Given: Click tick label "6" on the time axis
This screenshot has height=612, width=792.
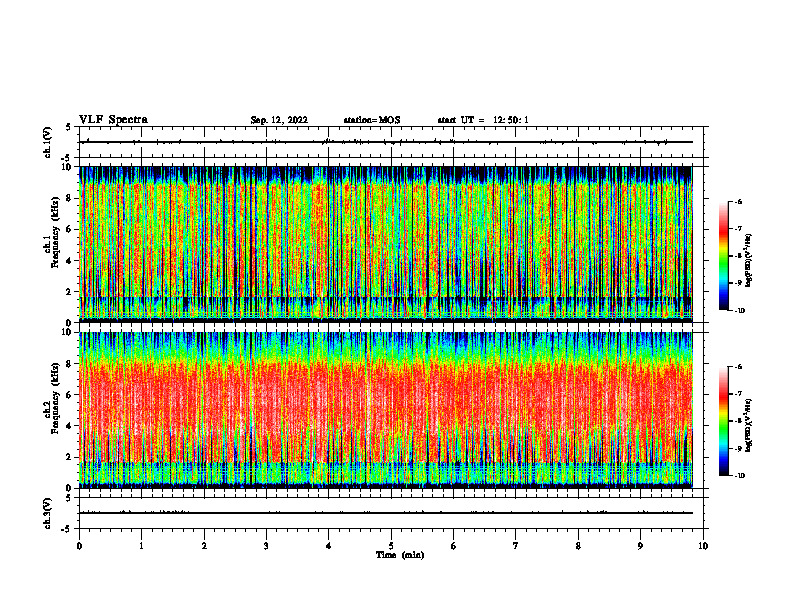Looking at the screenshot, I should pos(454,546).
